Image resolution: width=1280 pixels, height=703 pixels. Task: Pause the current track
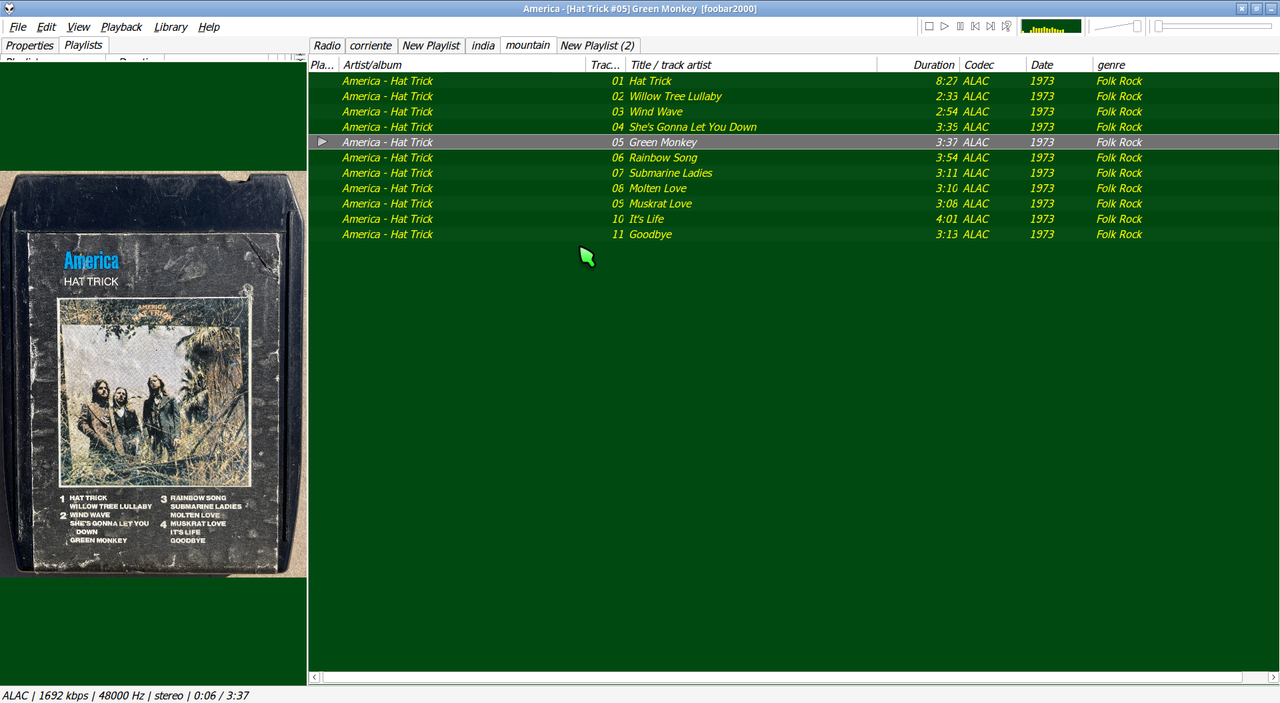click(x=960, y=26)
